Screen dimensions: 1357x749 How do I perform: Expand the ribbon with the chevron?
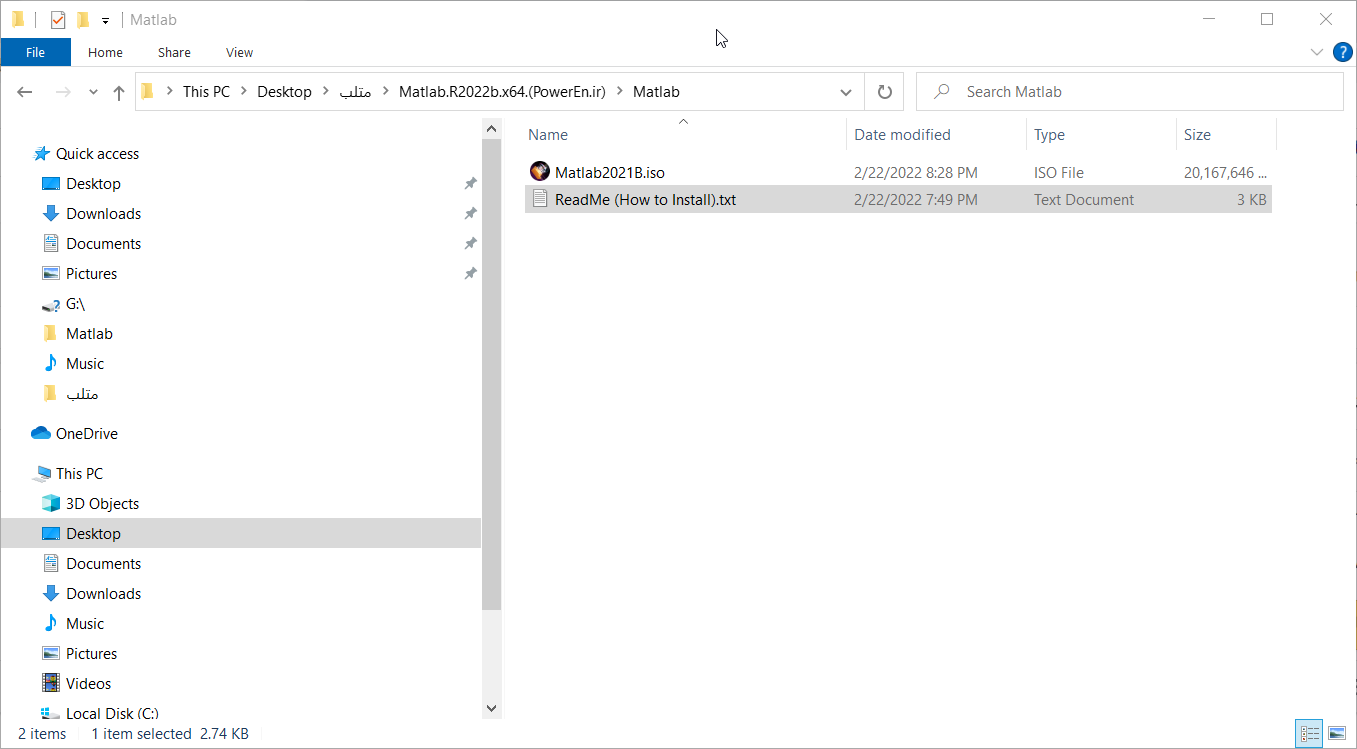pos(1317,52)
